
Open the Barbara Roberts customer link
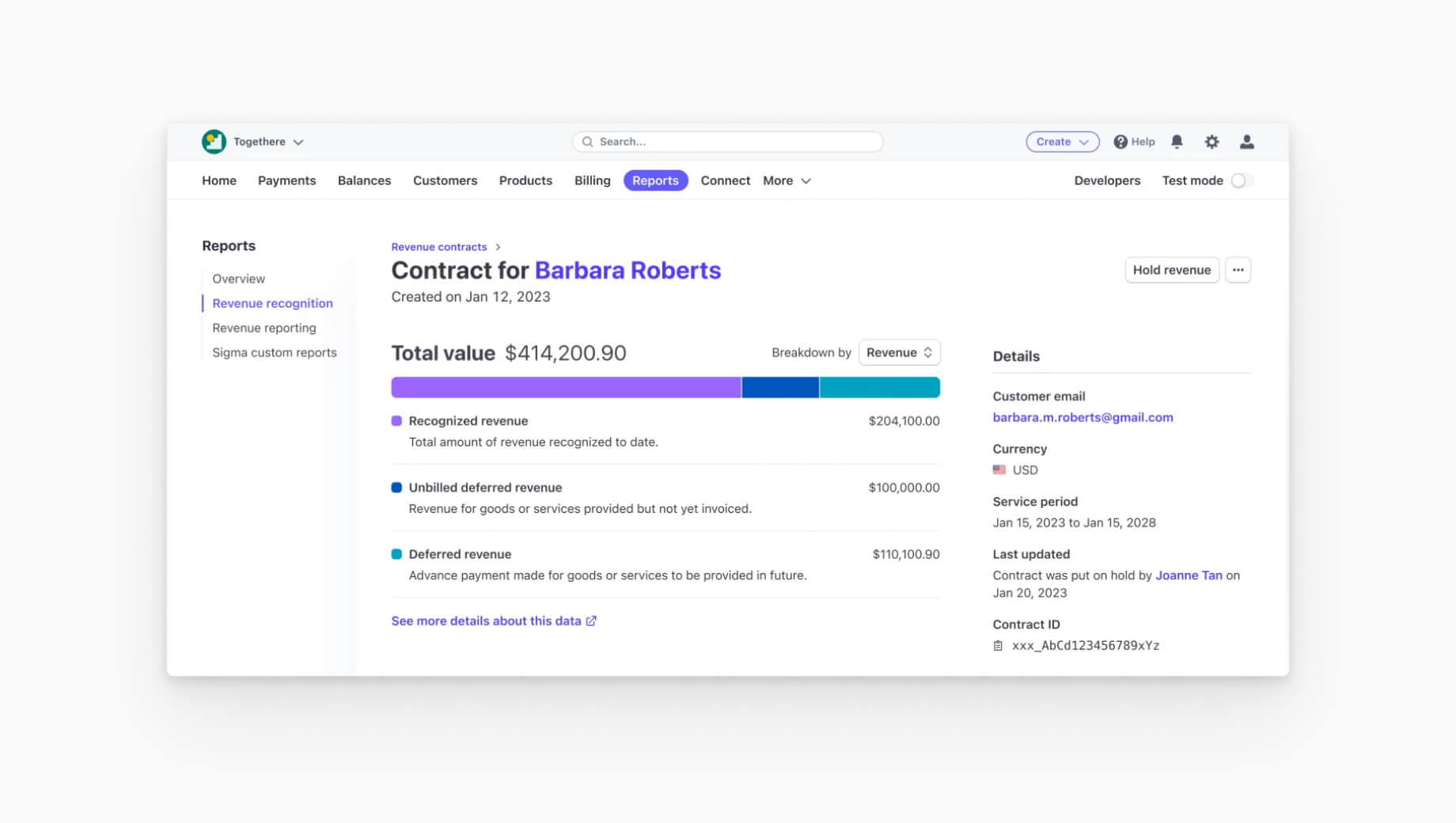tap(628, 271)
